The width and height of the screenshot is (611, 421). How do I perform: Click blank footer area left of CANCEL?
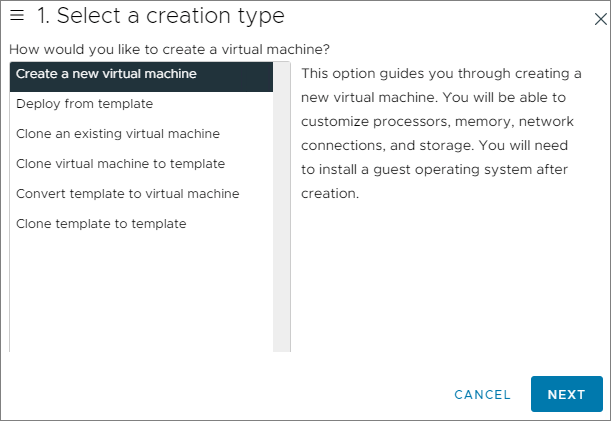(x=220, y=395)
